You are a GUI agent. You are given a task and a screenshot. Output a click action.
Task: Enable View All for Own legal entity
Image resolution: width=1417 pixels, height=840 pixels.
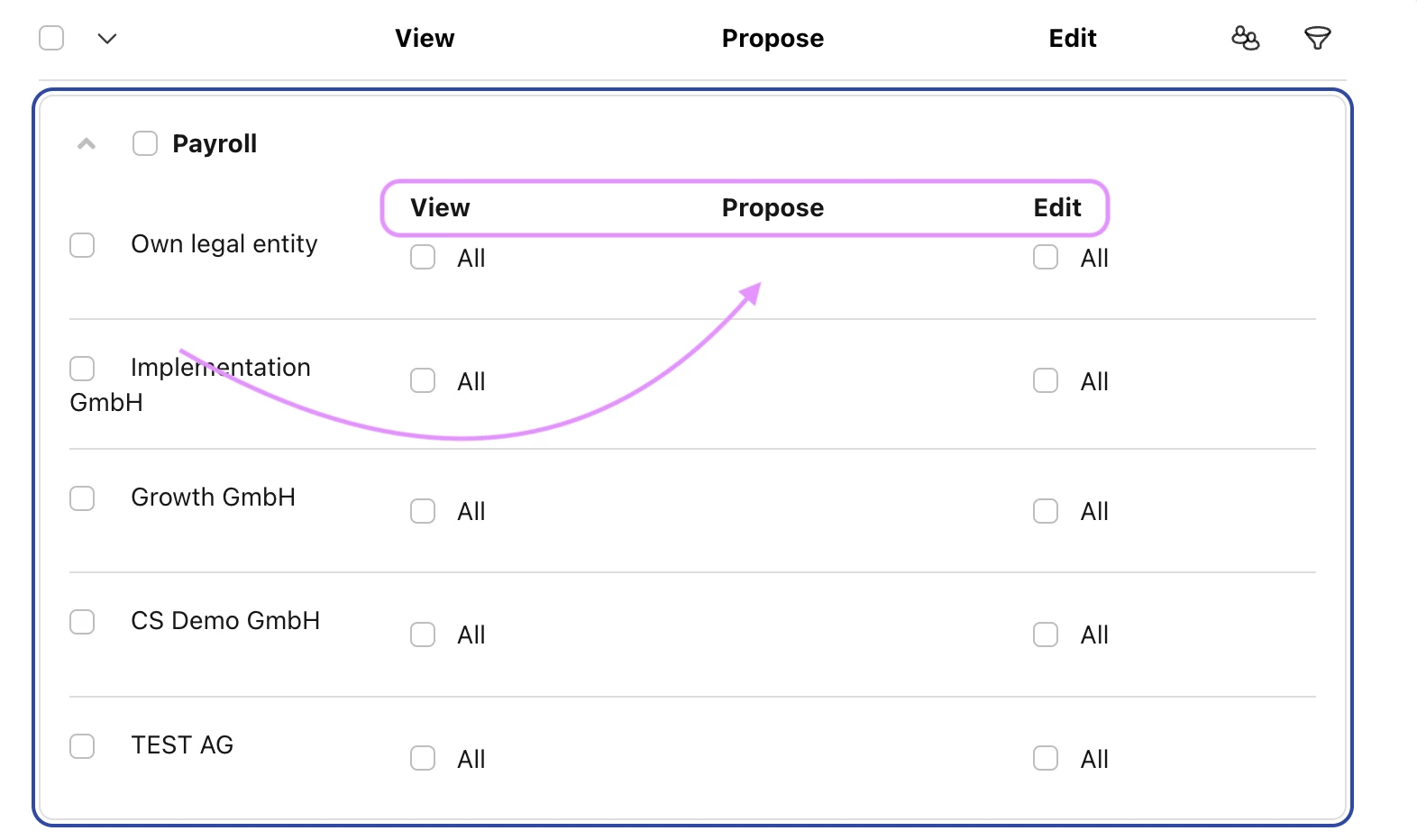pos(423,257)
